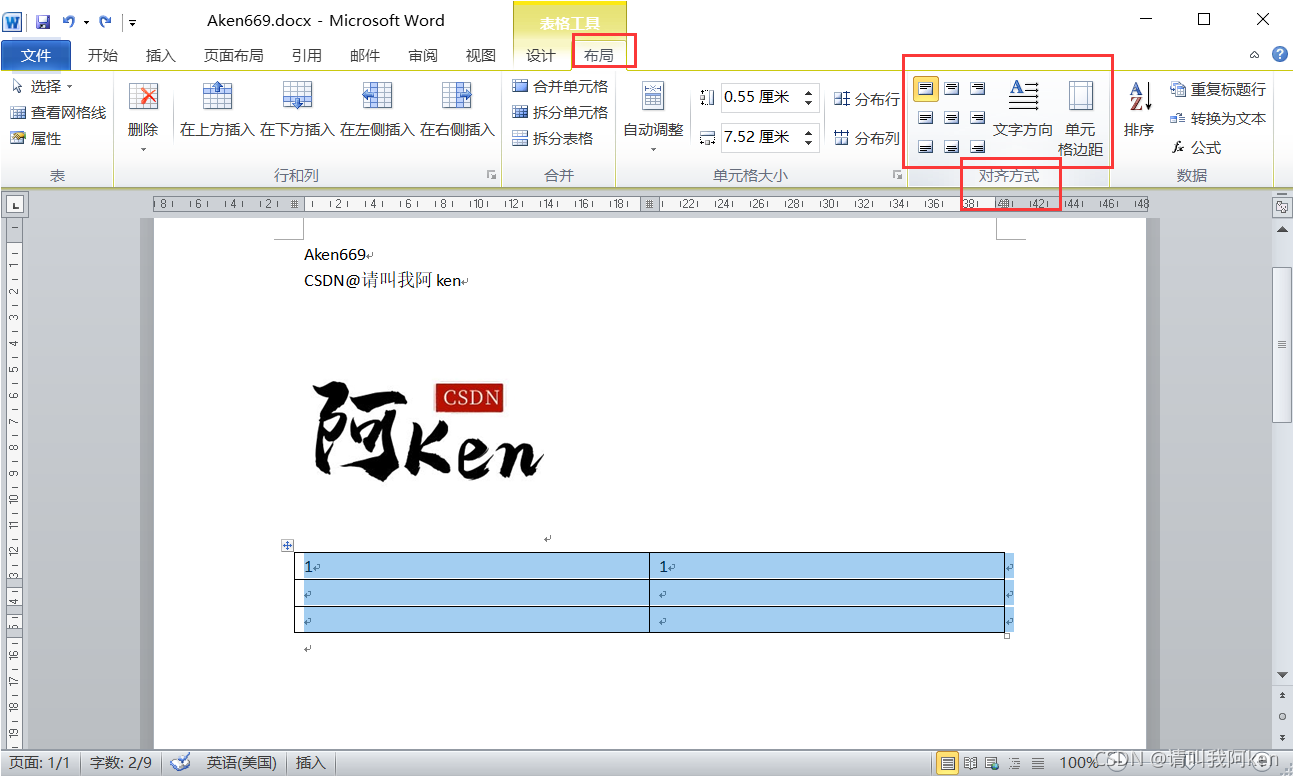Open table 属性 properties
The height and width of the screenshot is (777, 1294).
tap(36, 139)
